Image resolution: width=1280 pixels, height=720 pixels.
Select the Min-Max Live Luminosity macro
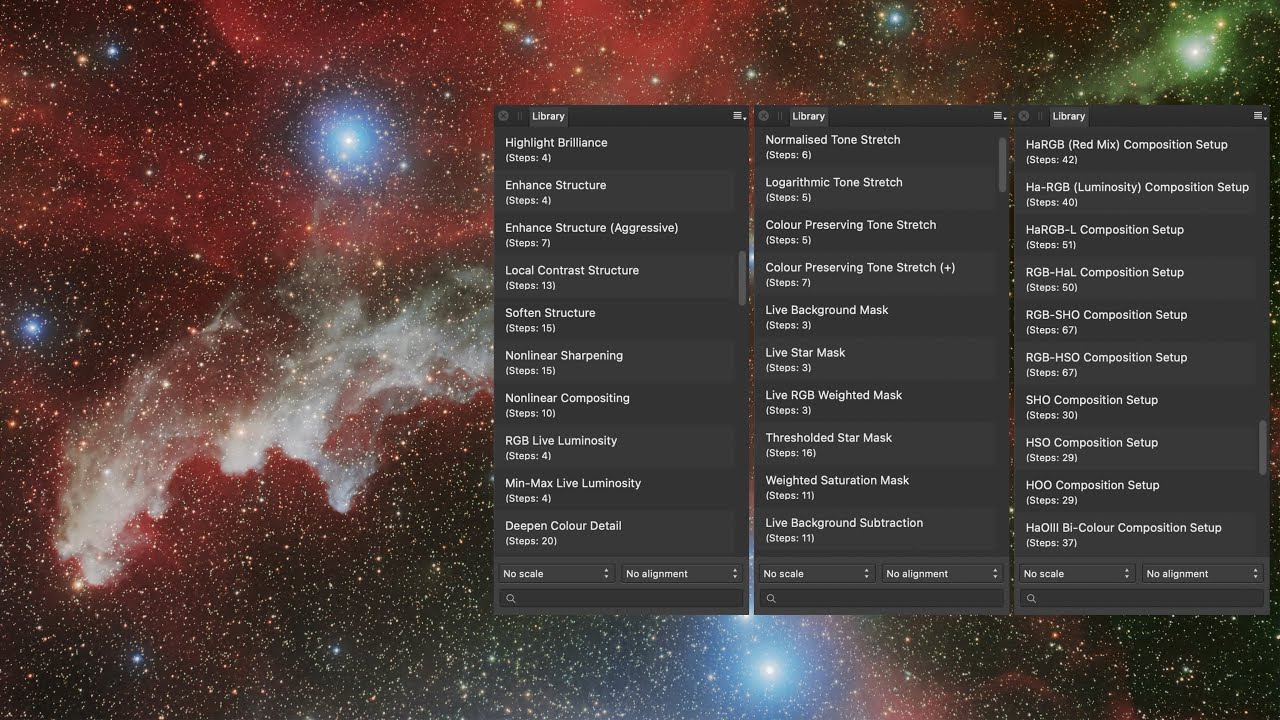point(615,489)
